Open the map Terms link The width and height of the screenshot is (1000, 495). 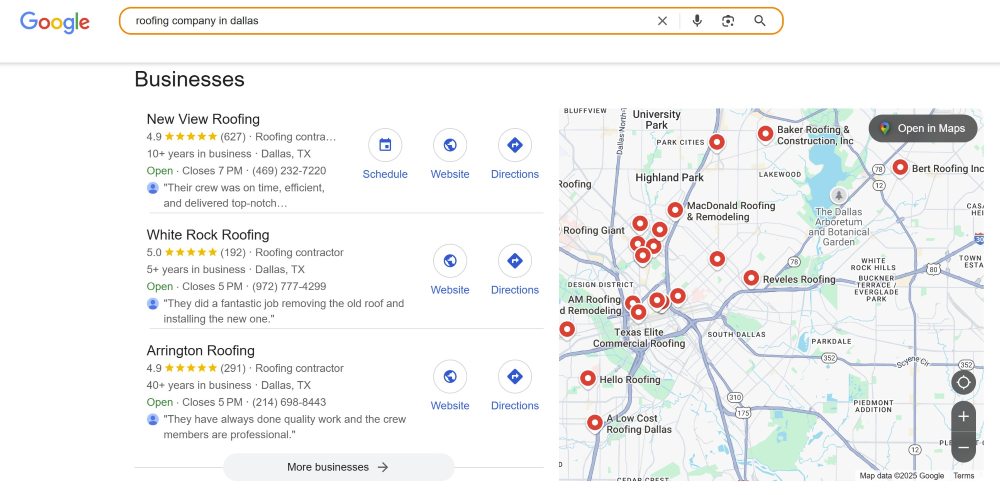[x=964, y=476]
